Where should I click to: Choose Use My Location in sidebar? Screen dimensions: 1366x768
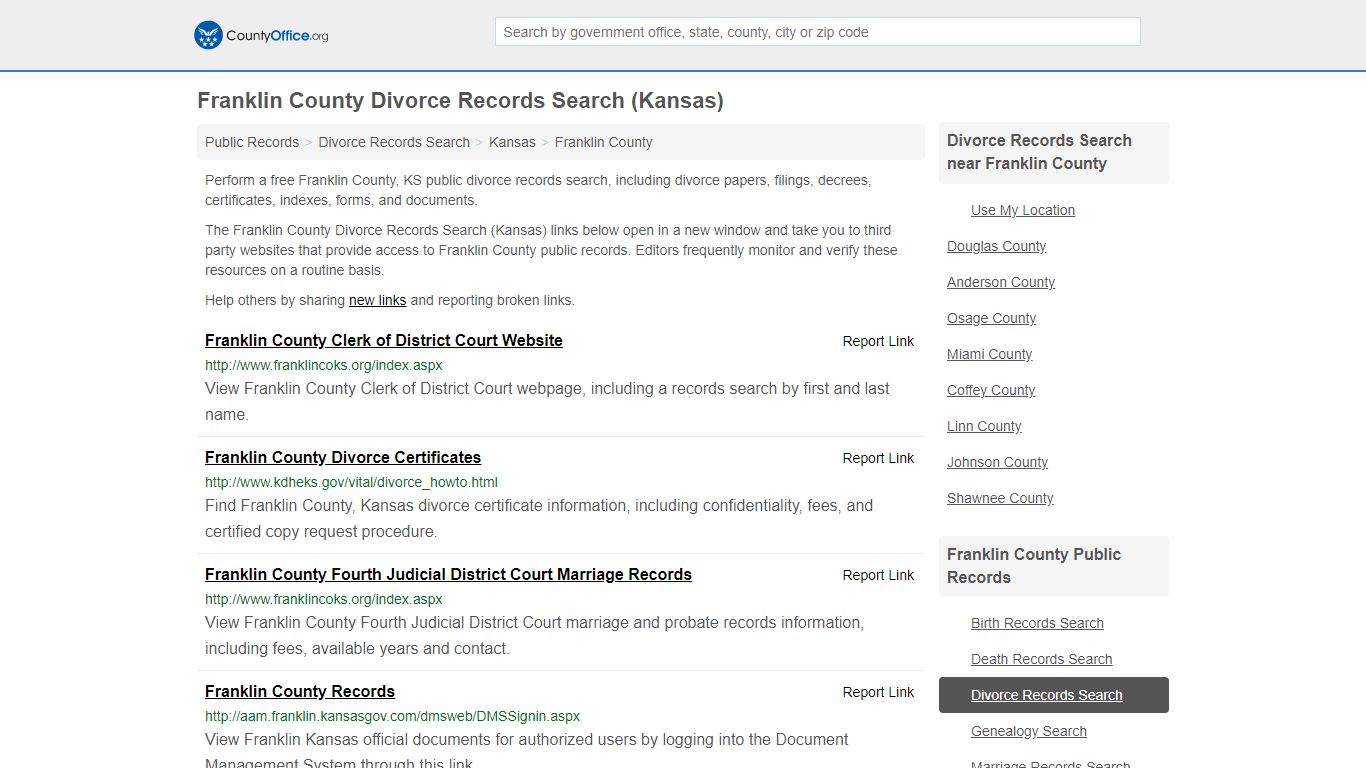1023,210
